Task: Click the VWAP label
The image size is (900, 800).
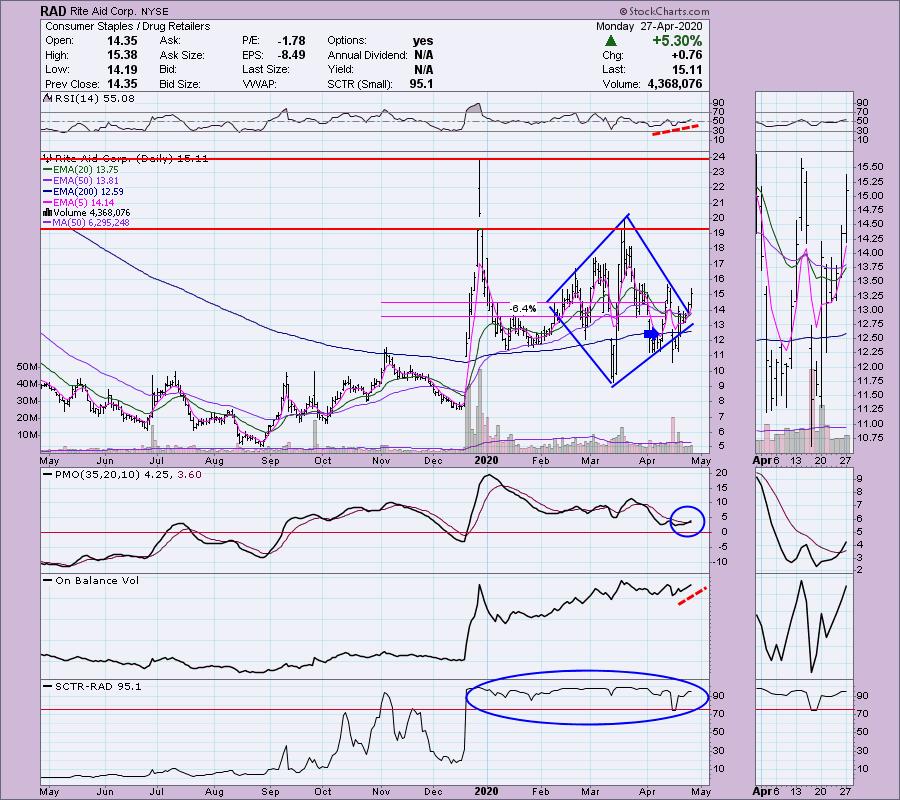Action: click(x=259, y=84)
